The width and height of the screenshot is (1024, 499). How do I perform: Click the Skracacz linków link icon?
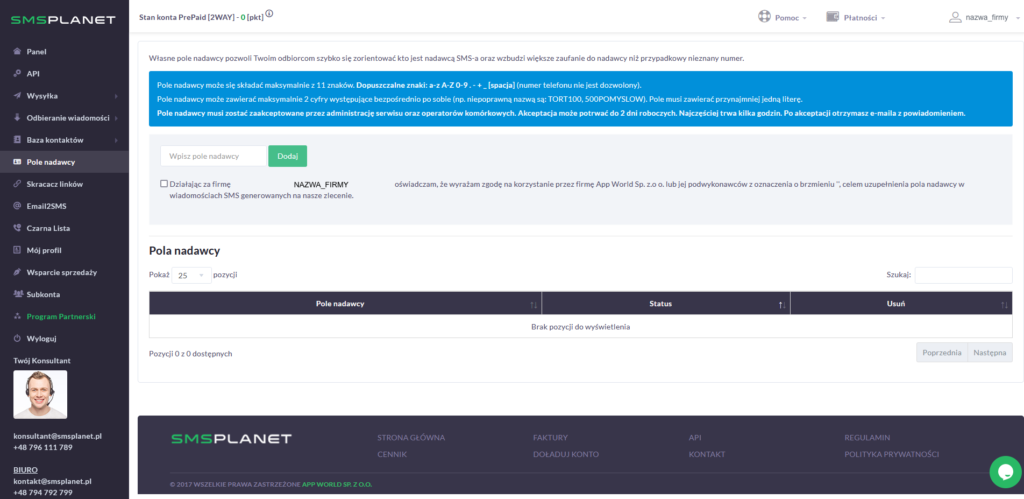click(18, 184)
